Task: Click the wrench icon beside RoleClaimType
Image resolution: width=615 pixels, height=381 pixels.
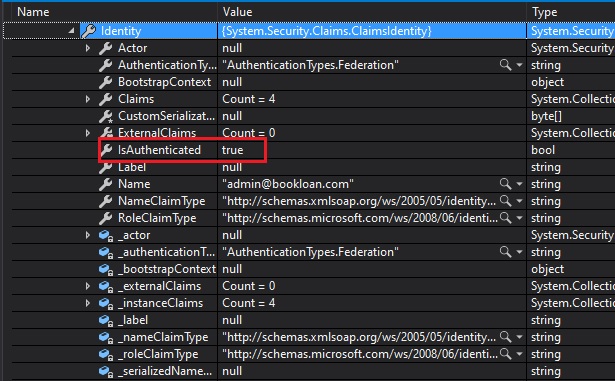Action: point(106,218)
